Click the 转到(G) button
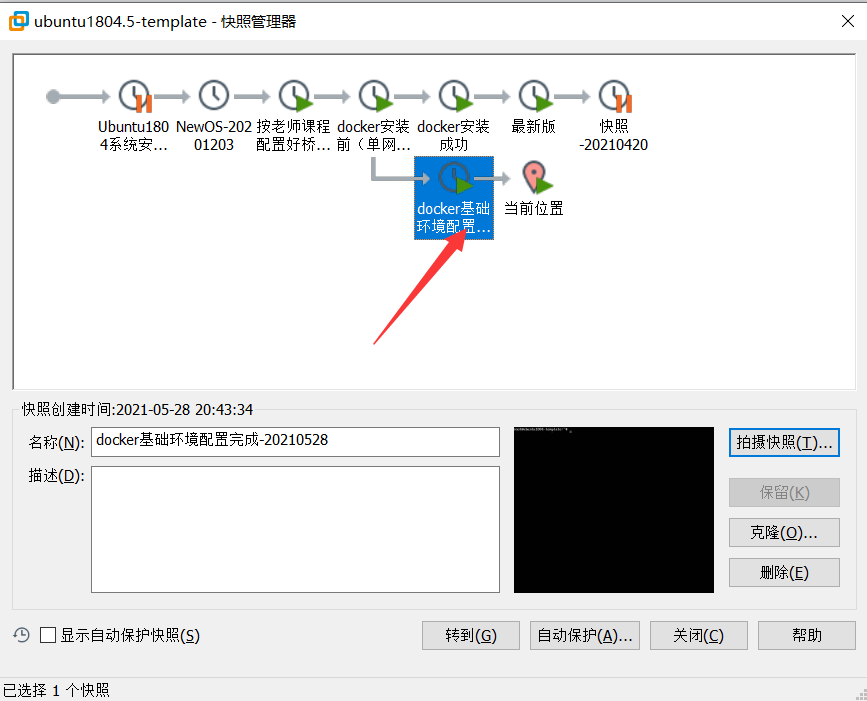The width and height of the screenshot is (867, 701). [471, 635]
